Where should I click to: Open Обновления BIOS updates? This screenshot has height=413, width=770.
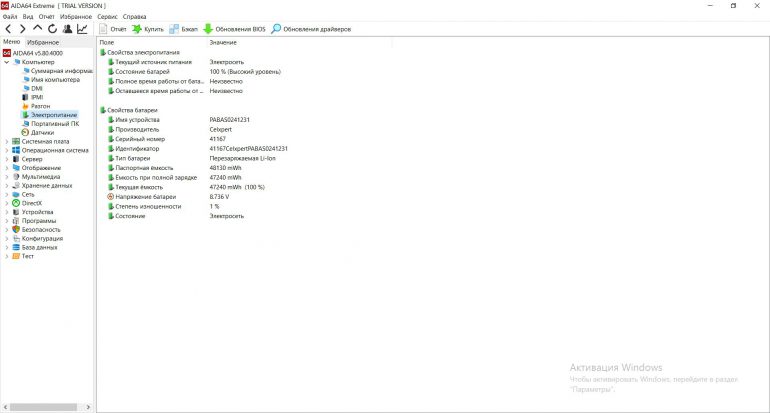coord(234,29)
